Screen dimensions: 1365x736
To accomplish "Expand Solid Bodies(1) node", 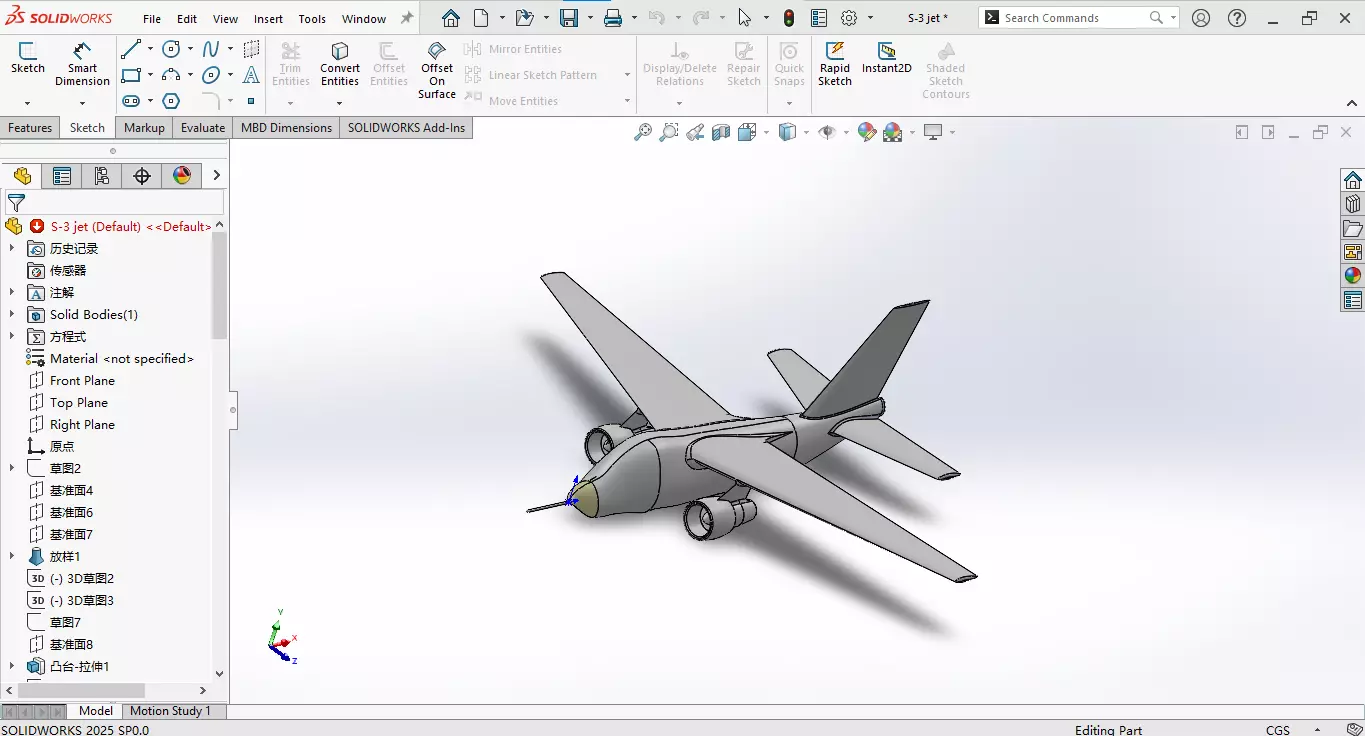I will (x=12, y=314).
